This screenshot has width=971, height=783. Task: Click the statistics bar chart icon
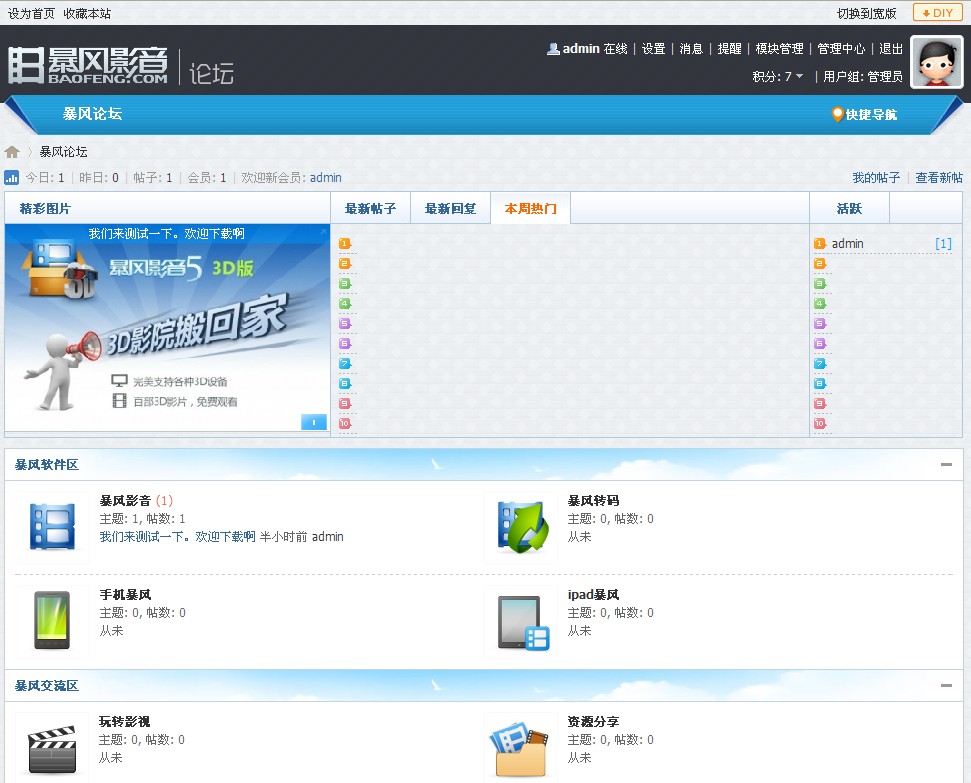[12, 178]
